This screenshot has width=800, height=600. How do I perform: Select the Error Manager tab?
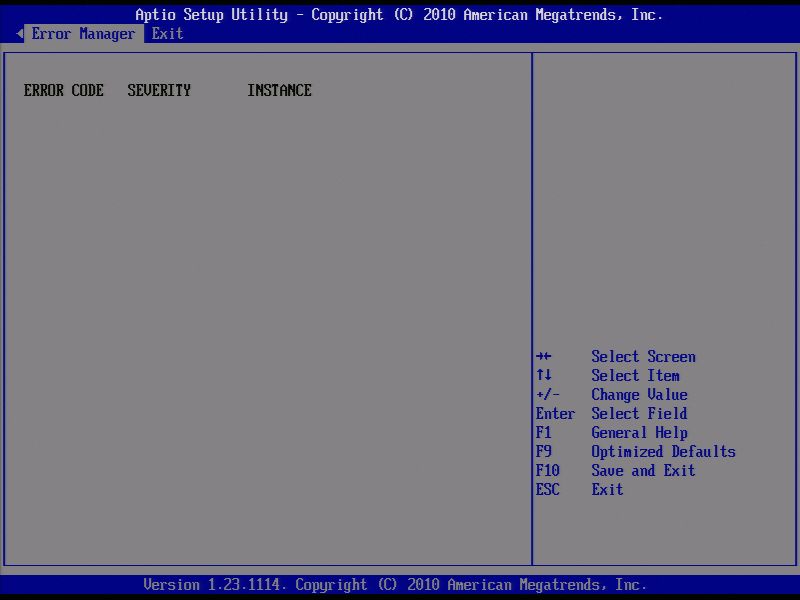[82, 33]
